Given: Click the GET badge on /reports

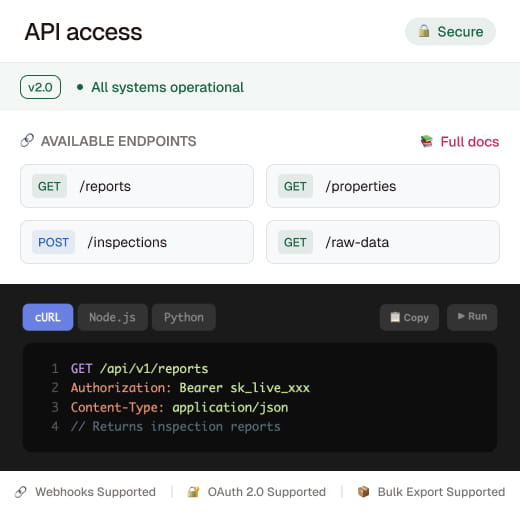Looking at the screenshot, I should (x=49, y=186).
